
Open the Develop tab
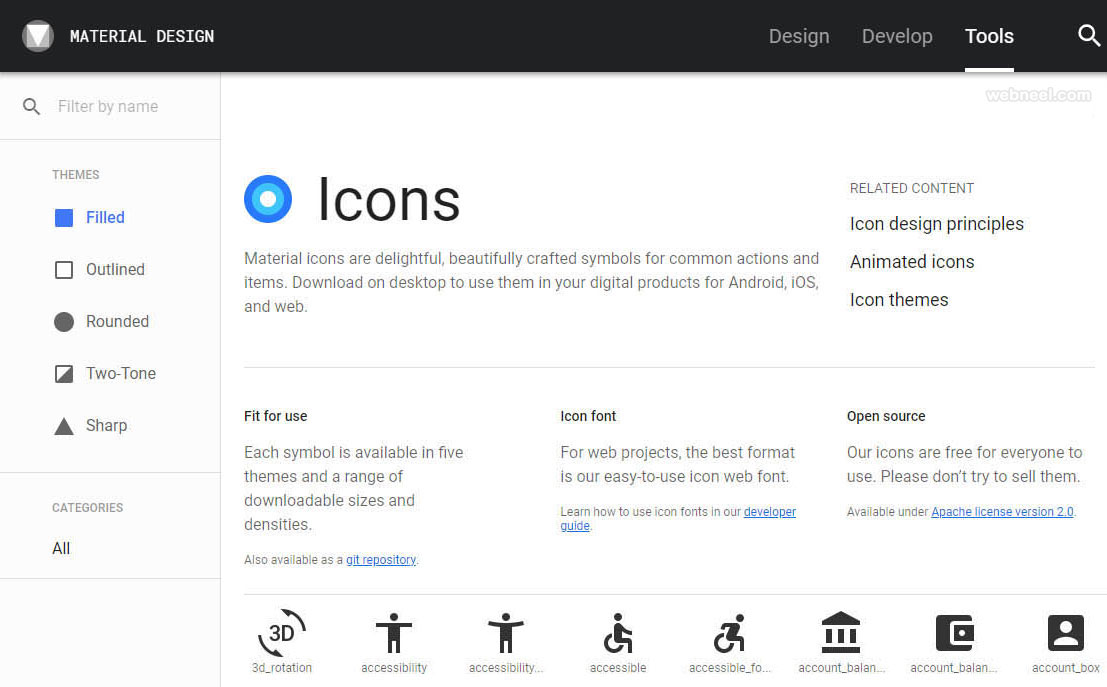click(x=897, y=36)
